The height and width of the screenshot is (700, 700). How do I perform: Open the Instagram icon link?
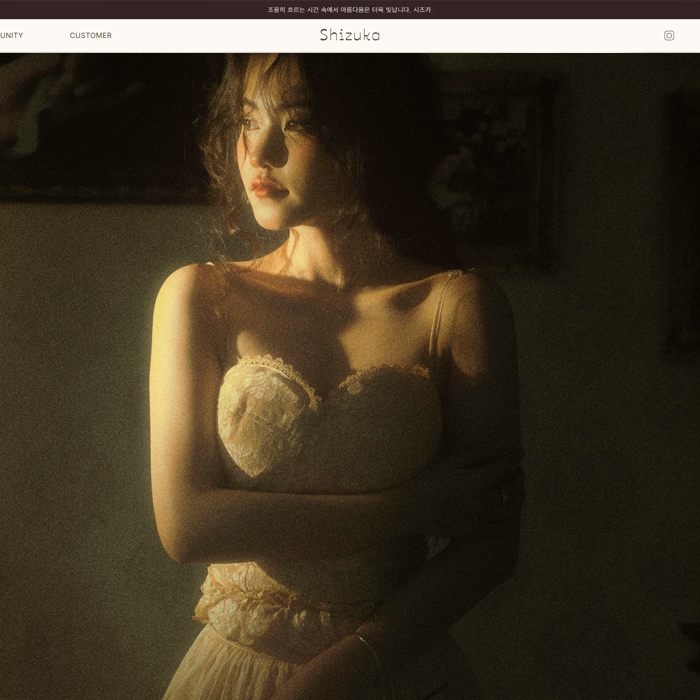(668, 35)
